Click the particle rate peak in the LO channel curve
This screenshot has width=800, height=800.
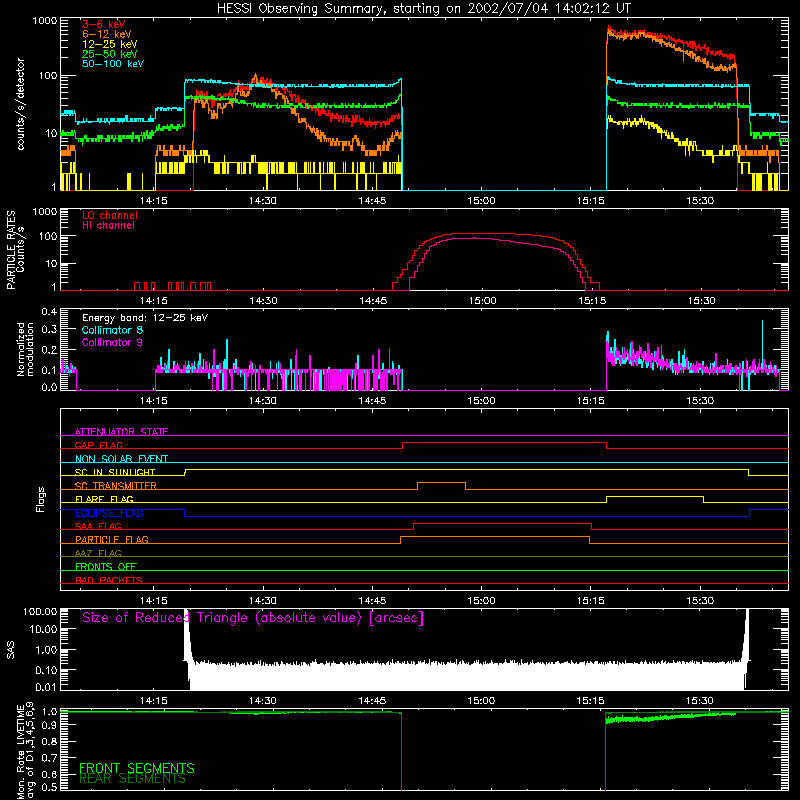(485, 234)
